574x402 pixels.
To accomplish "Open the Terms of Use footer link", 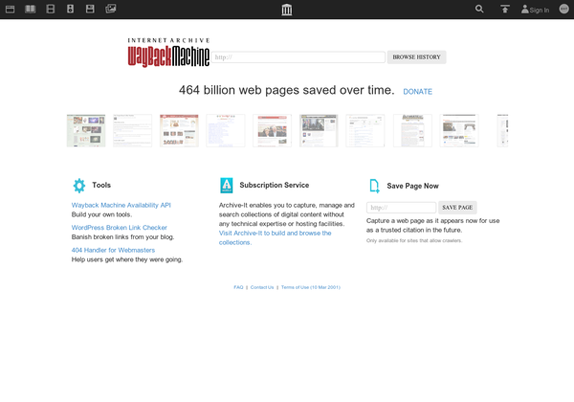I will (x=311, y=287).
